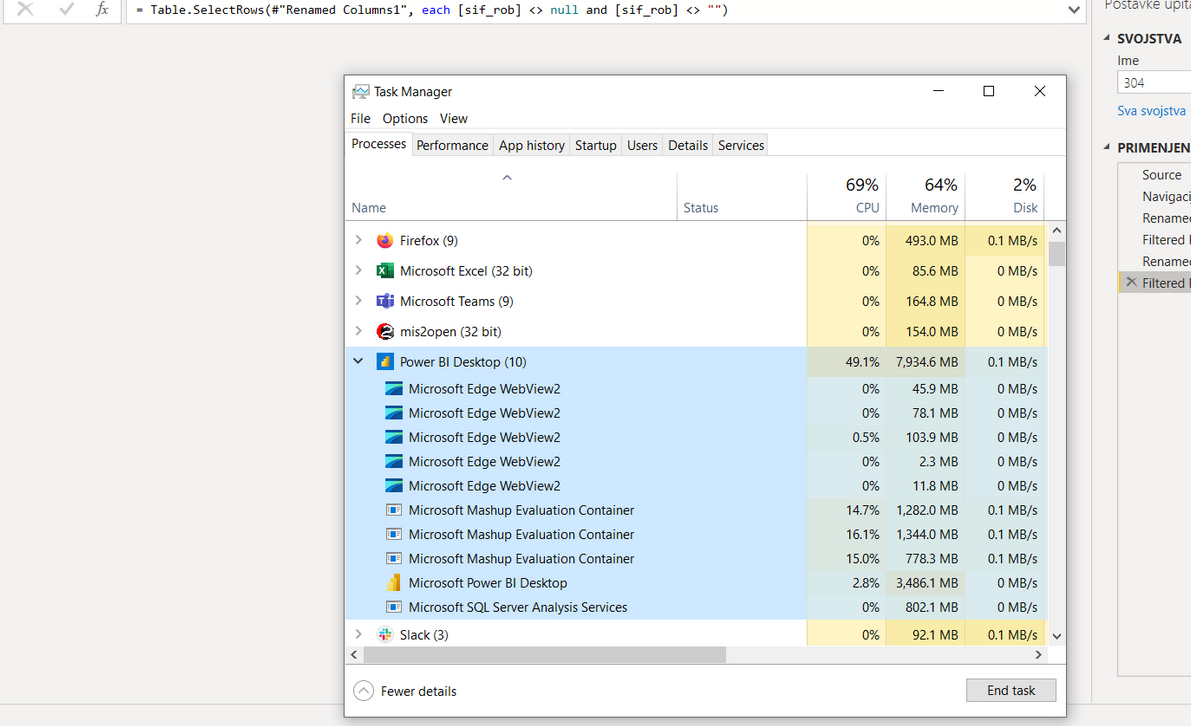Click the Ime name input field
The width and height of the screenshot is (1191, 726).
coord(1154,83)
